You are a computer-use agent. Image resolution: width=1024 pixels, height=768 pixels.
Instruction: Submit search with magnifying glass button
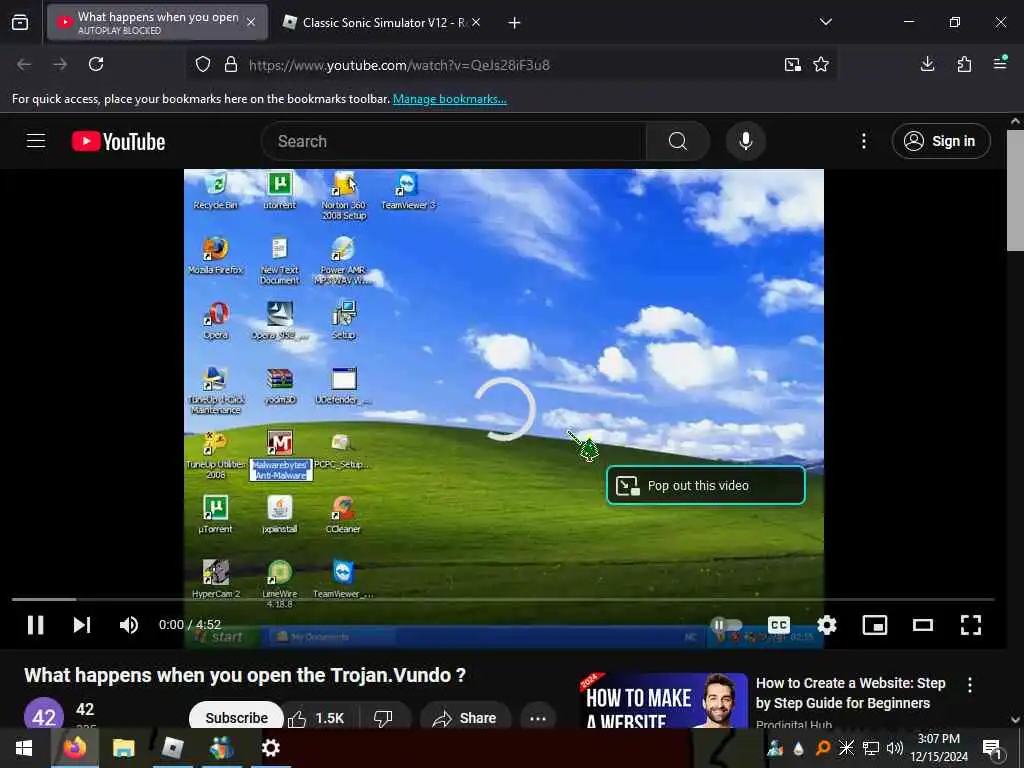click(x=678, y=141)
